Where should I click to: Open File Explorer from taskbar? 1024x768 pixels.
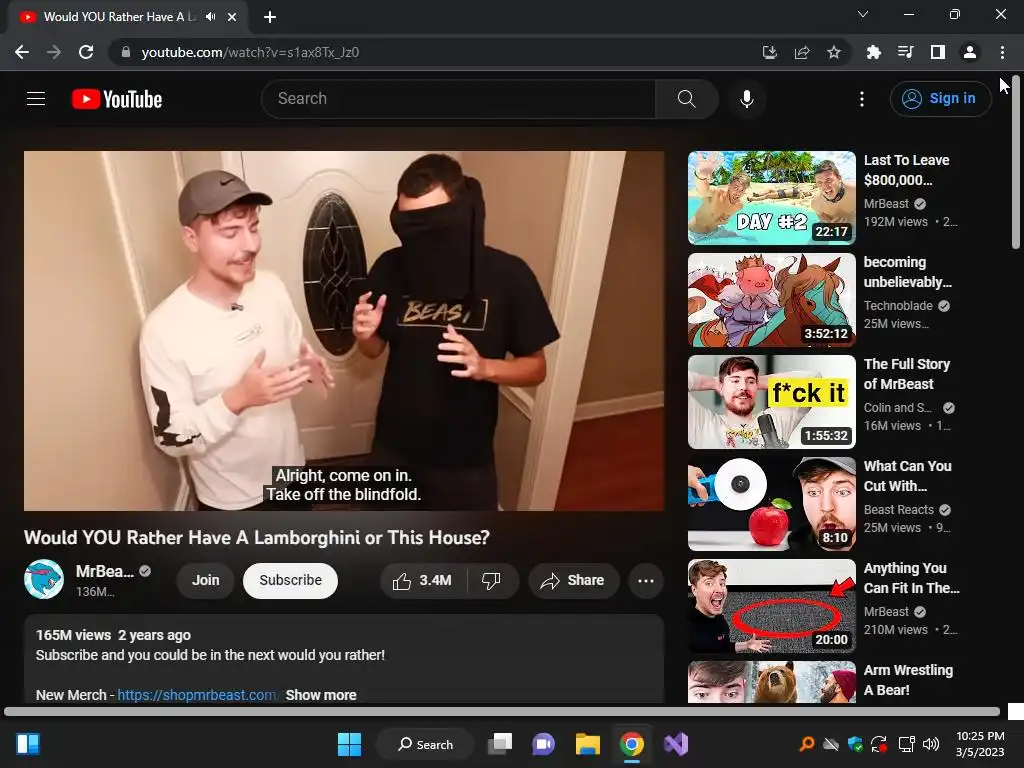[x=588, y=744]
